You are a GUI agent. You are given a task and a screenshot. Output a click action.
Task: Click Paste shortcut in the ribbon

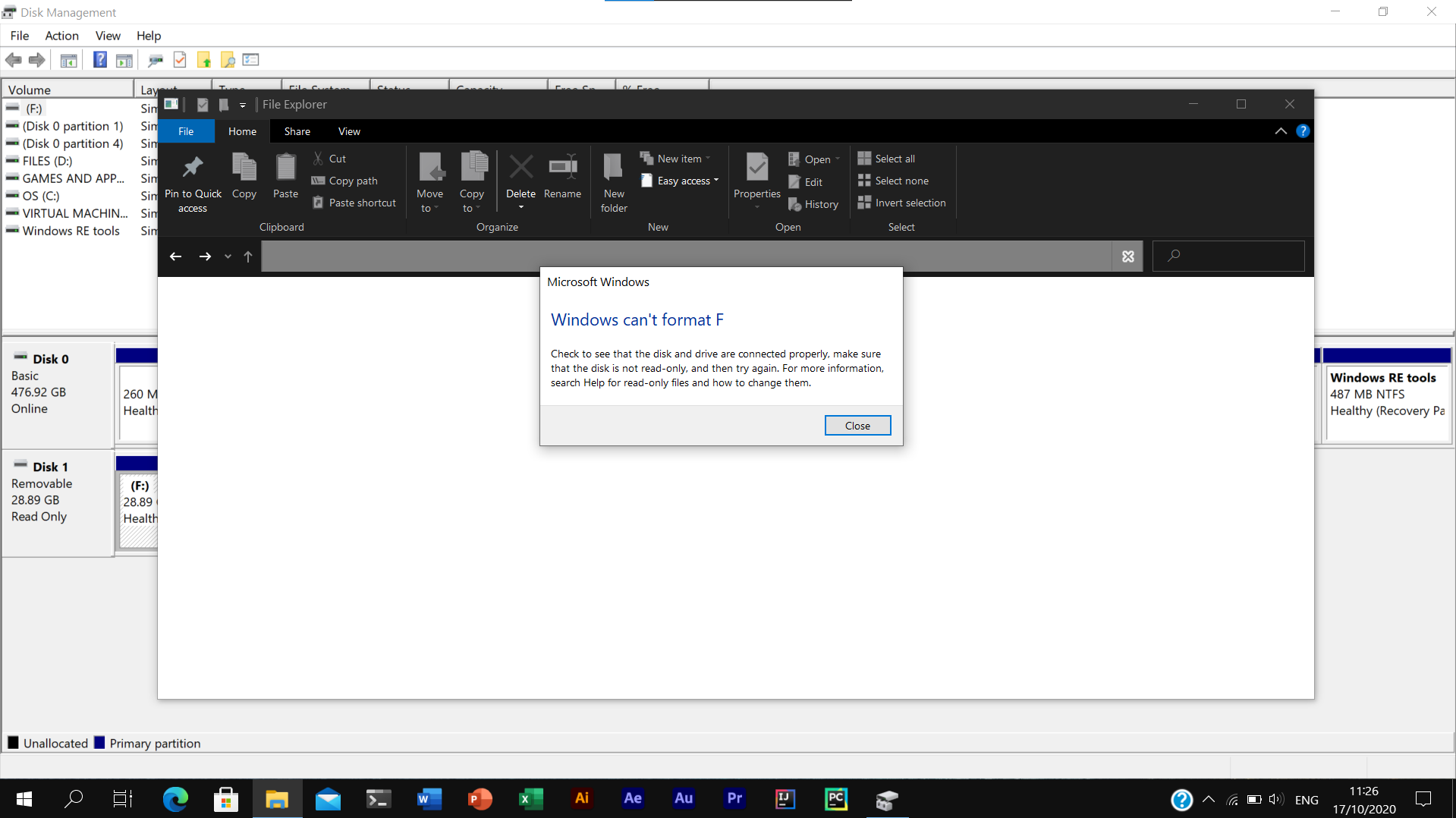click(x=354, y=203)
